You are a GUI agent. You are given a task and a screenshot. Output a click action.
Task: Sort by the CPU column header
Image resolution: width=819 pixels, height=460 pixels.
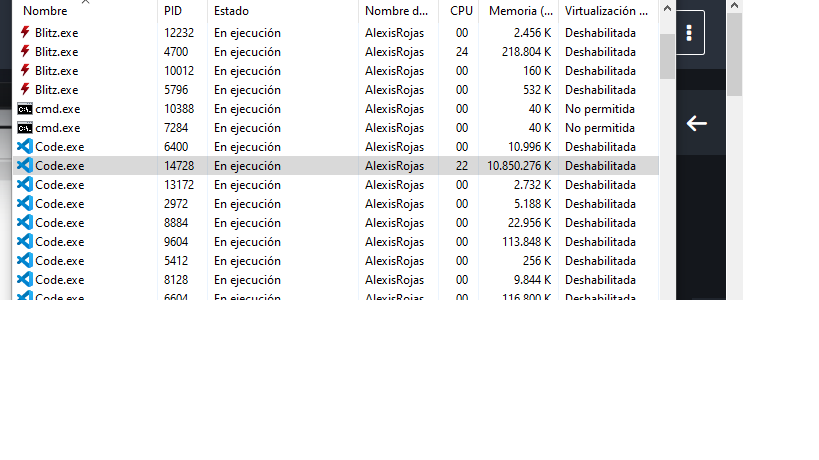pos(459,10)
